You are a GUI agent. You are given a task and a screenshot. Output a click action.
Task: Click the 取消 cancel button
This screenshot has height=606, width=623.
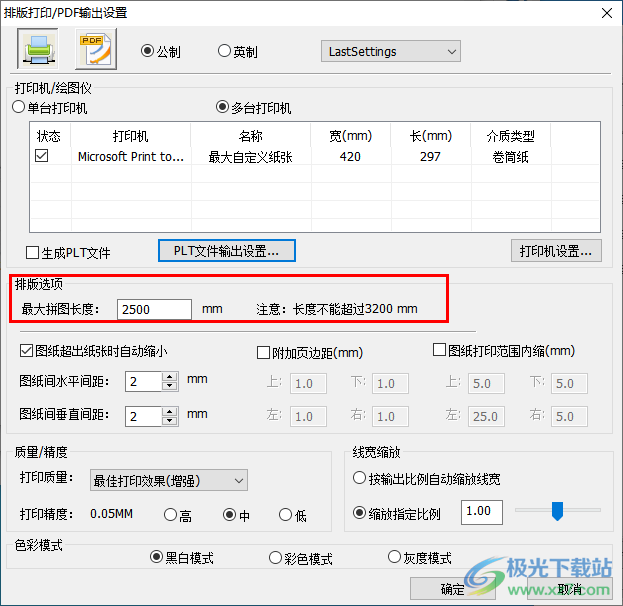pyautogui.click(x=569, y=589)
